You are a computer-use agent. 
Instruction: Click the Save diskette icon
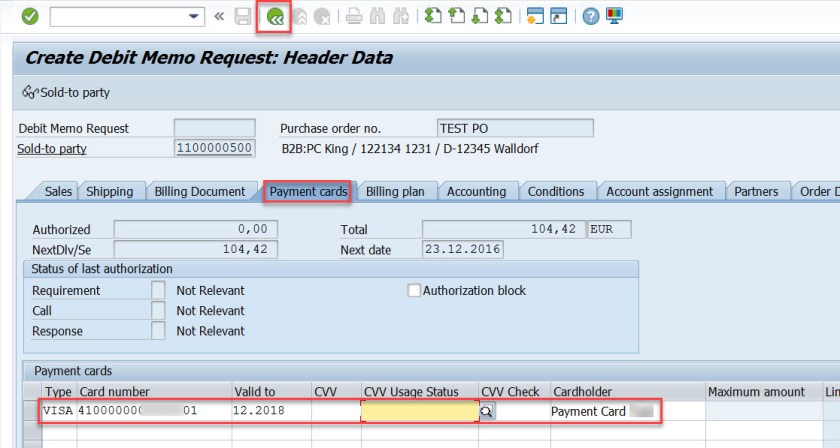point(243,17)
